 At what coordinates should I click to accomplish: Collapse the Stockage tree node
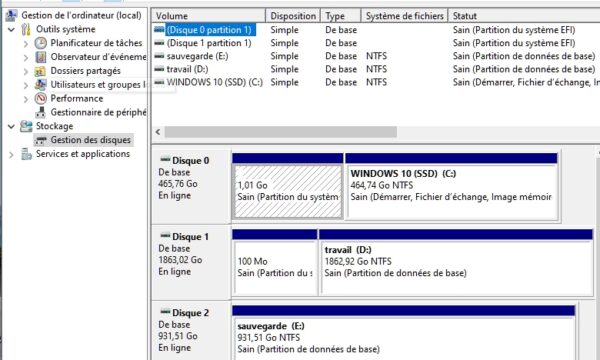pyautogui.click(x=11, y=126)
